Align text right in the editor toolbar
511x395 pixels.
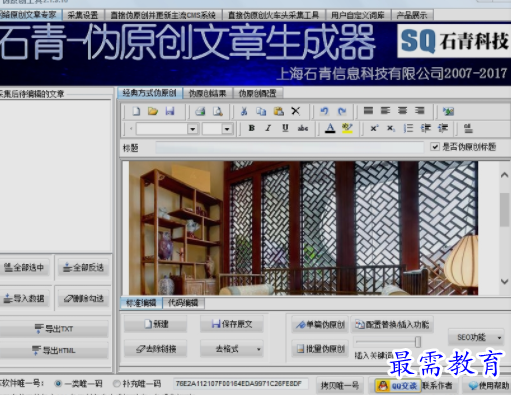click(420, 111)
